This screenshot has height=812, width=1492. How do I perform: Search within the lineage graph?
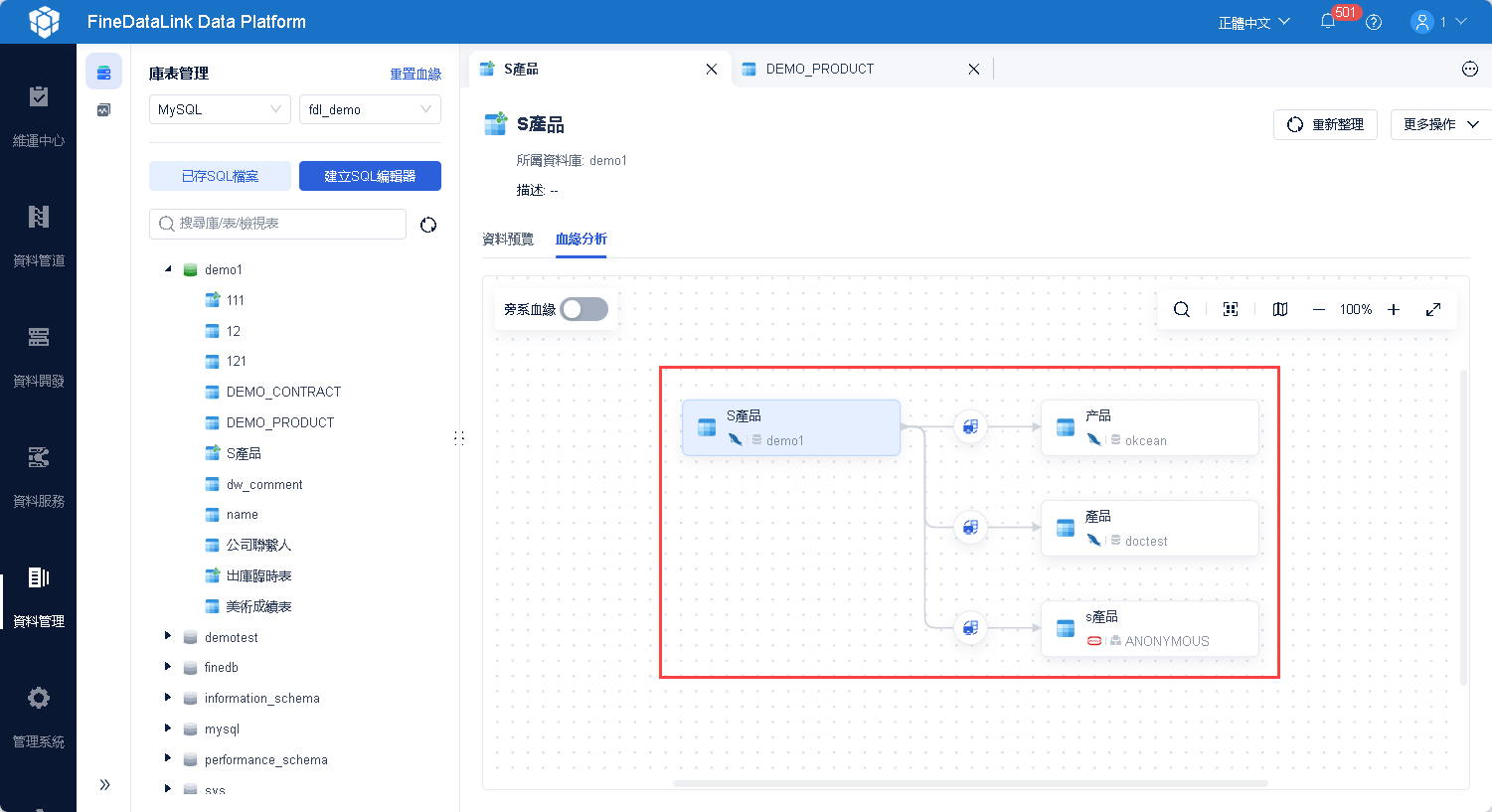[1182, 309]
